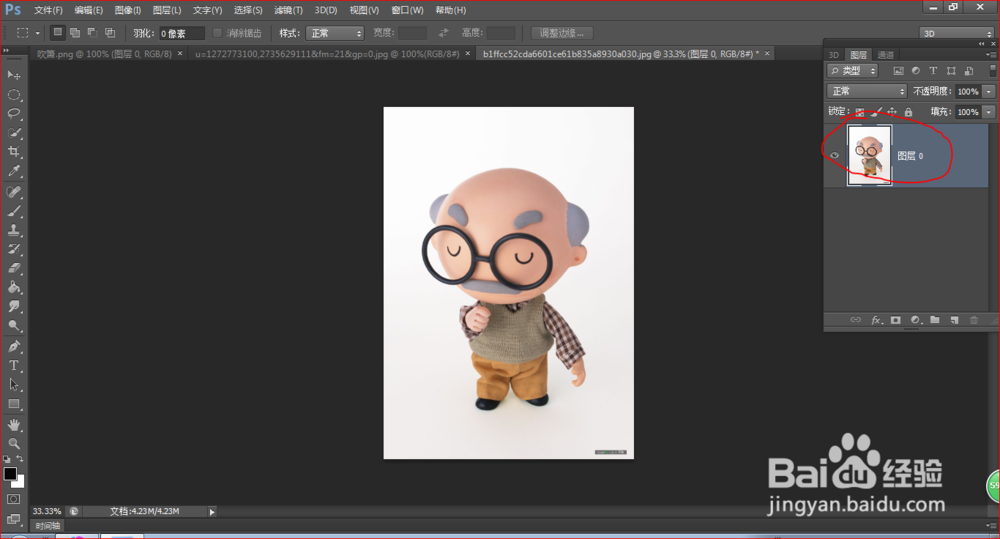Select the 图层 0 layer thumbnail

[x=869, y=155]
